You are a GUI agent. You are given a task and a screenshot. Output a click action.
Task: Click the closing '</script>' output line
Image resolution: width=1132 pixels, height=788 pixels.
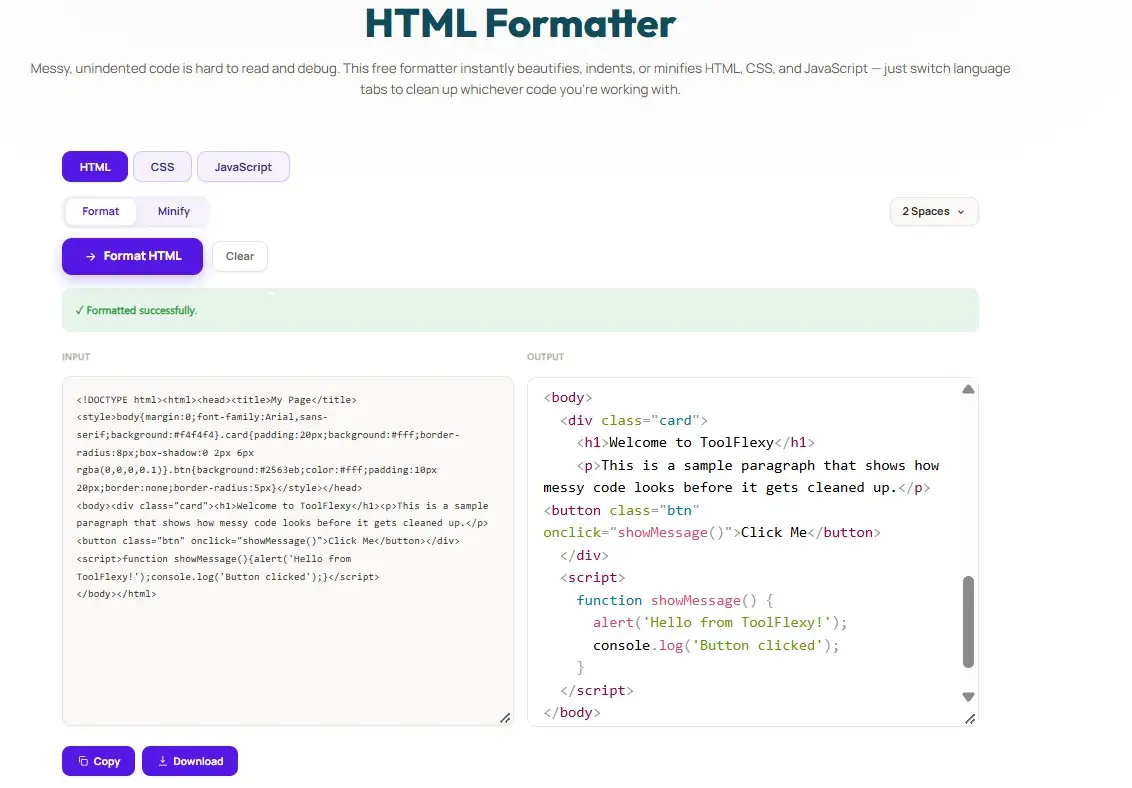point(597,691)
